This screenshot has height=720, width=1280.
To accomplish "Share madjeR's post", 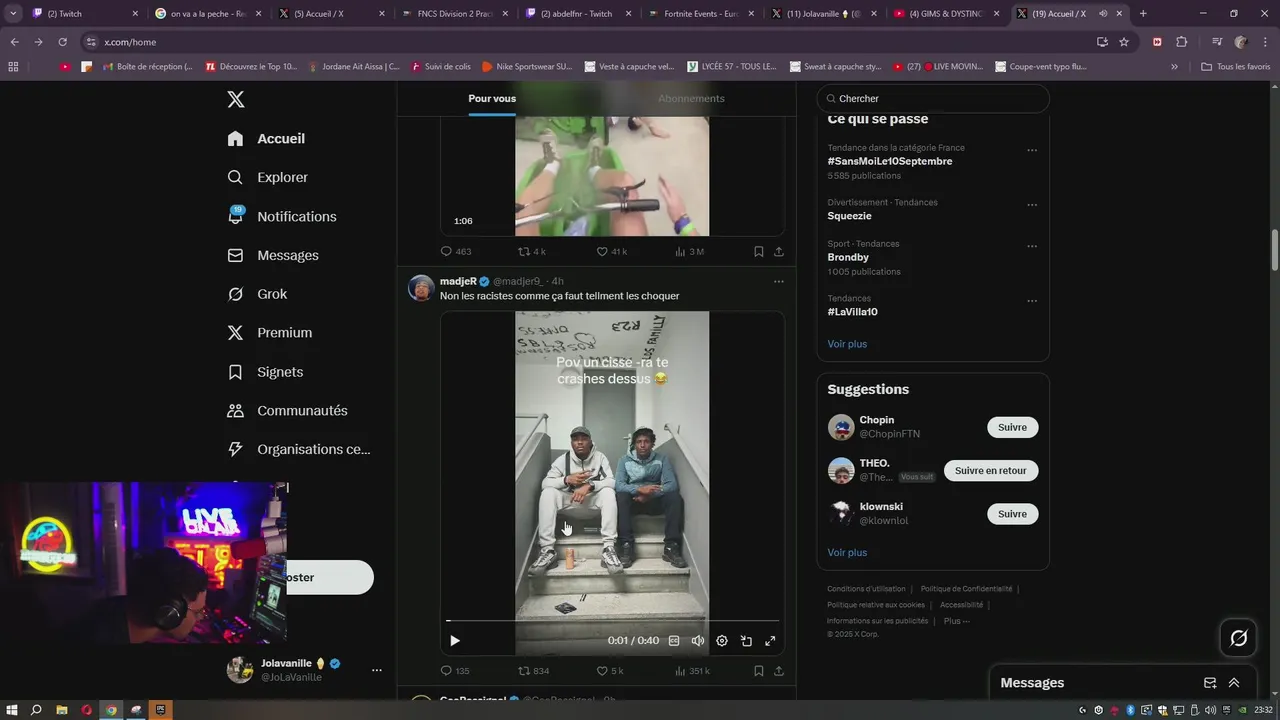I will pos(779,671).
